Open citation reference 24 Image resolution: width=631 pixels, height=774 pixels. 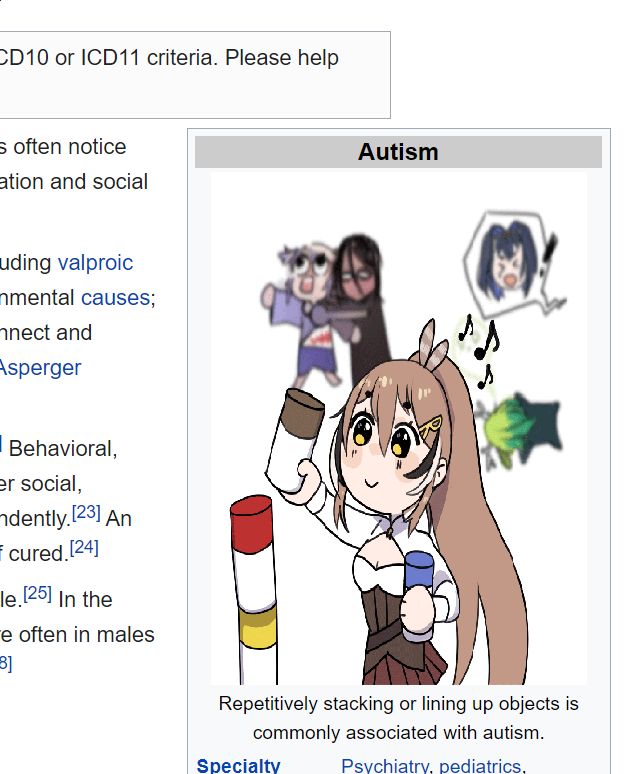84,548
